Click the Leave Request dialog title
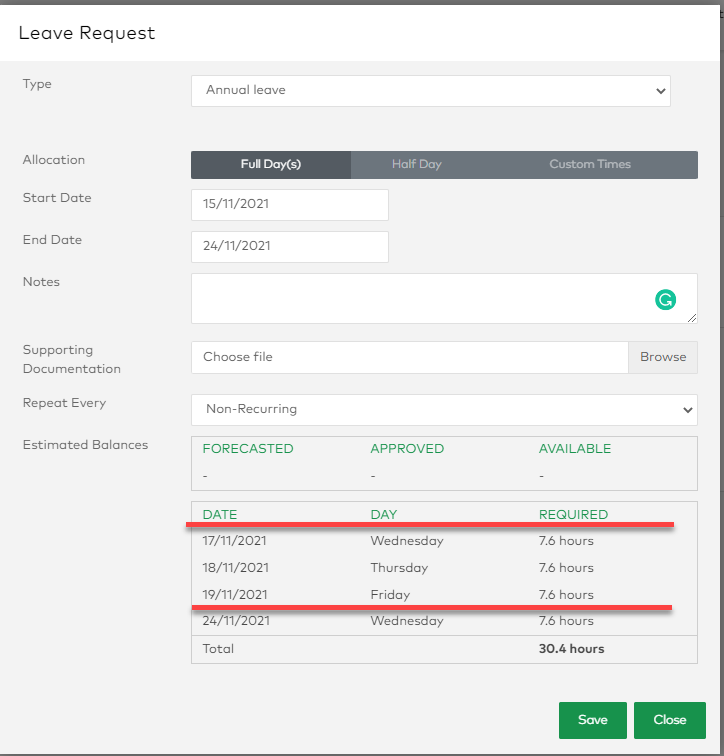 [87, 33]
